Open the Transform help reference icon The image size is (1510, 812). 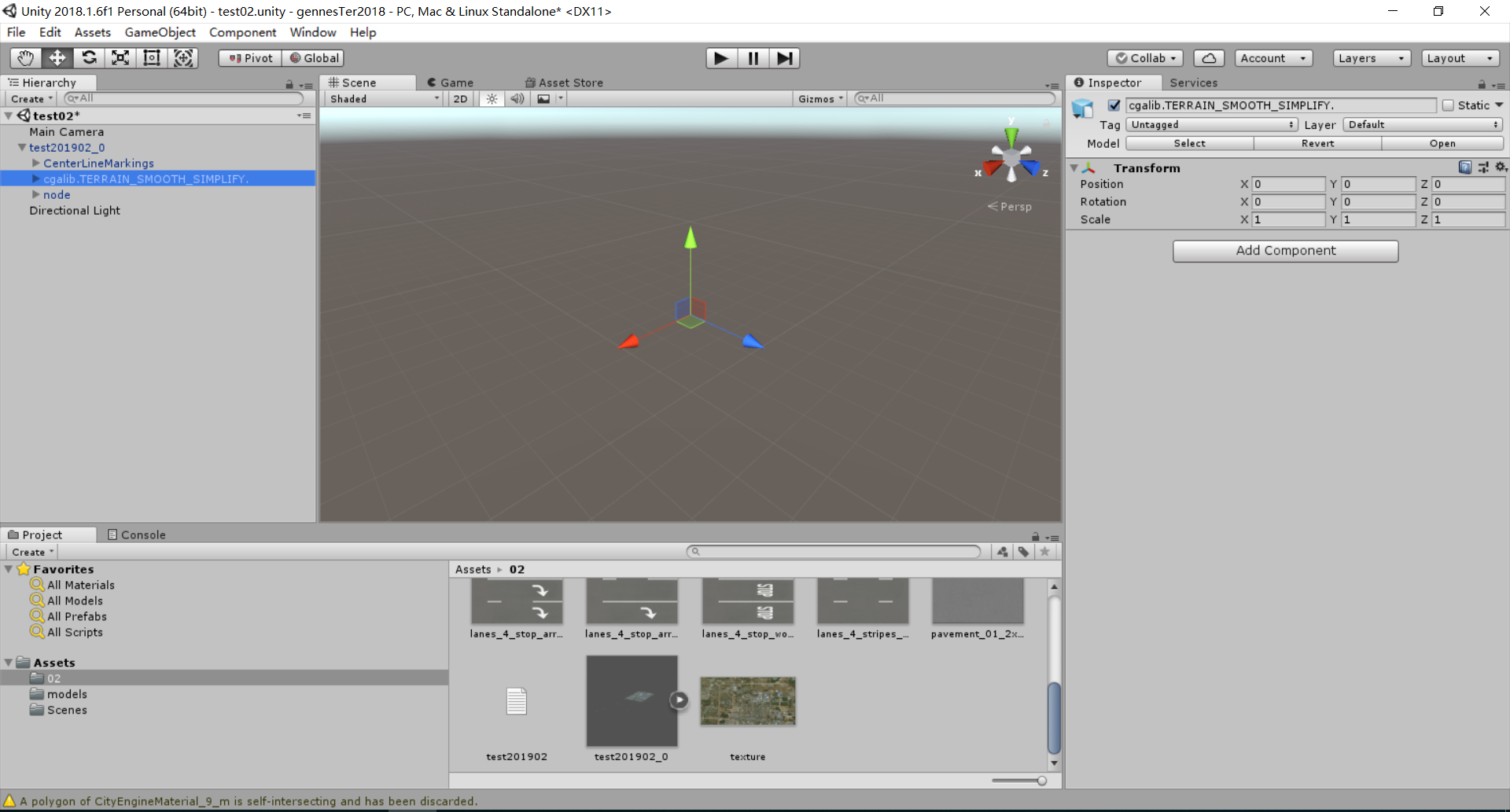click(x=1465, y=167)
